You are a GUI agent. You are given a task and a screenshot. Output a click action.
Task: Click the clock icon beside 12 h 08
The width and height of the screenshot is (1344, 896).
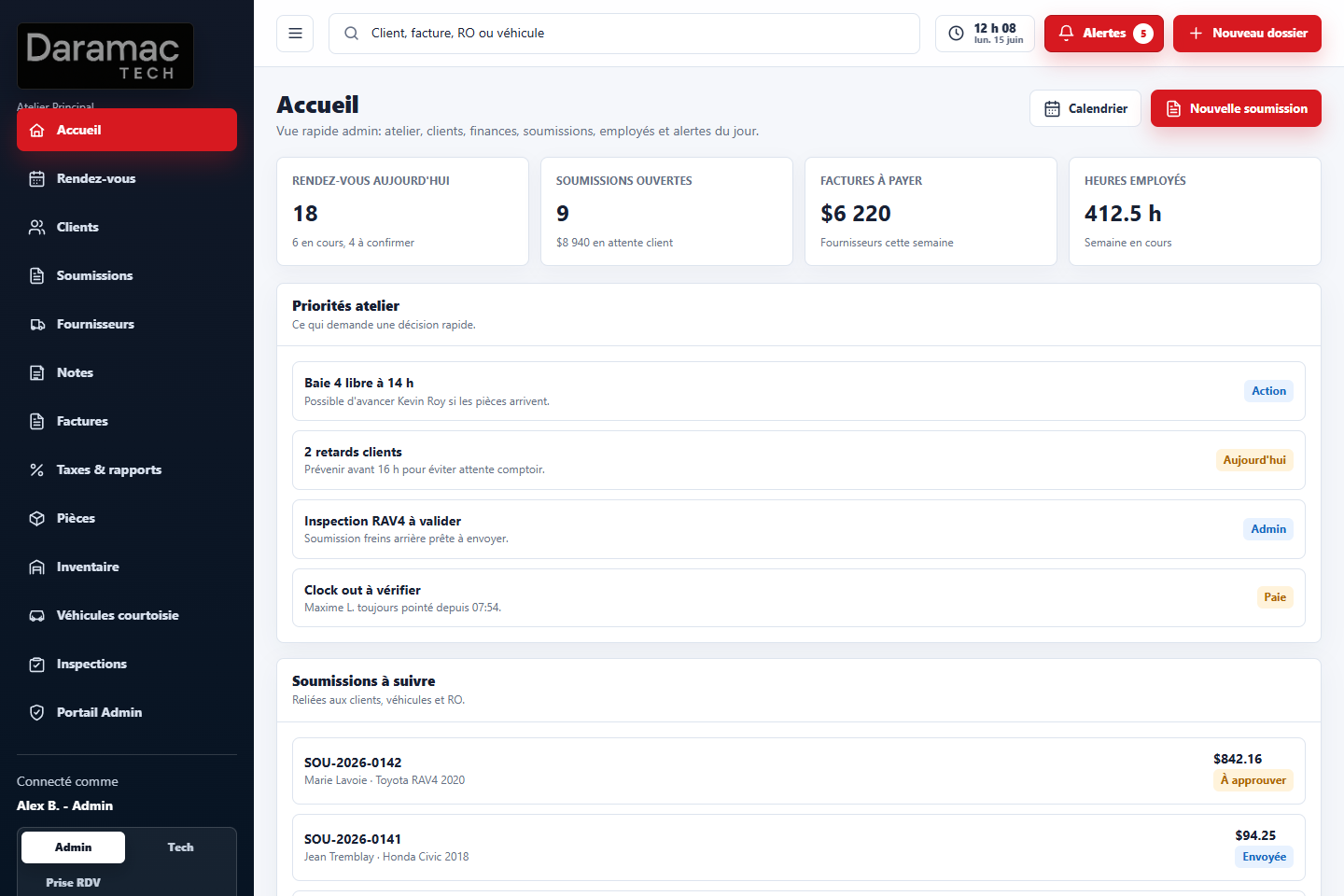tap(956, 34)
